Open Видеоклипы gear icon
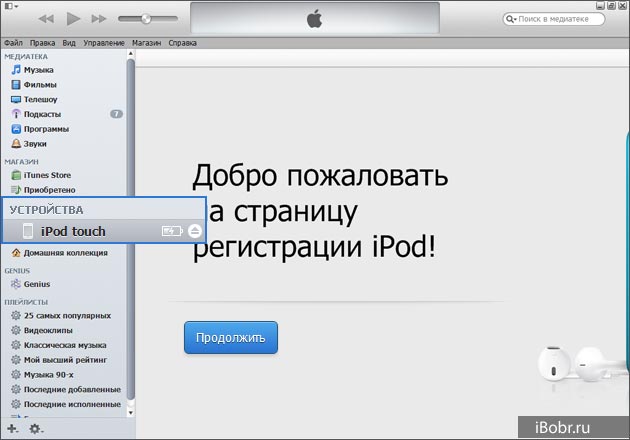Viewport: 630px width, 440px height. point(16,330)
